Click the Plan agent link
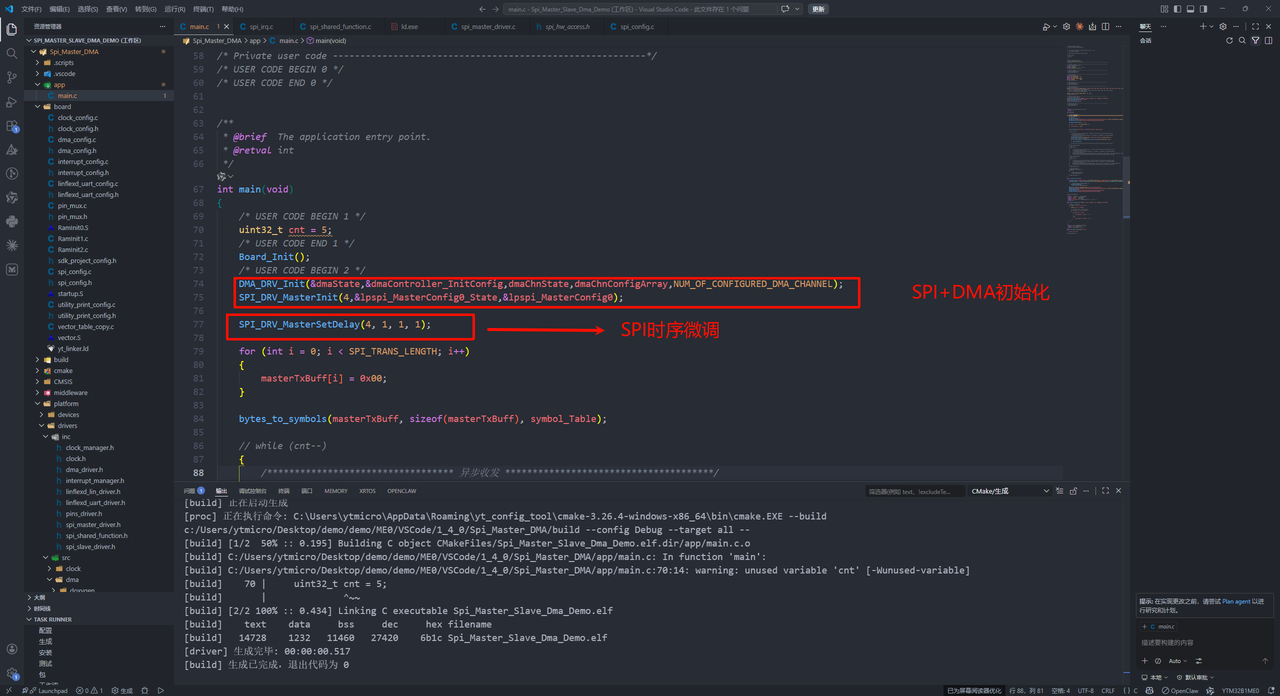Image resolution: width=1280 pixels, height=696 pixels. coord(1236,602)
